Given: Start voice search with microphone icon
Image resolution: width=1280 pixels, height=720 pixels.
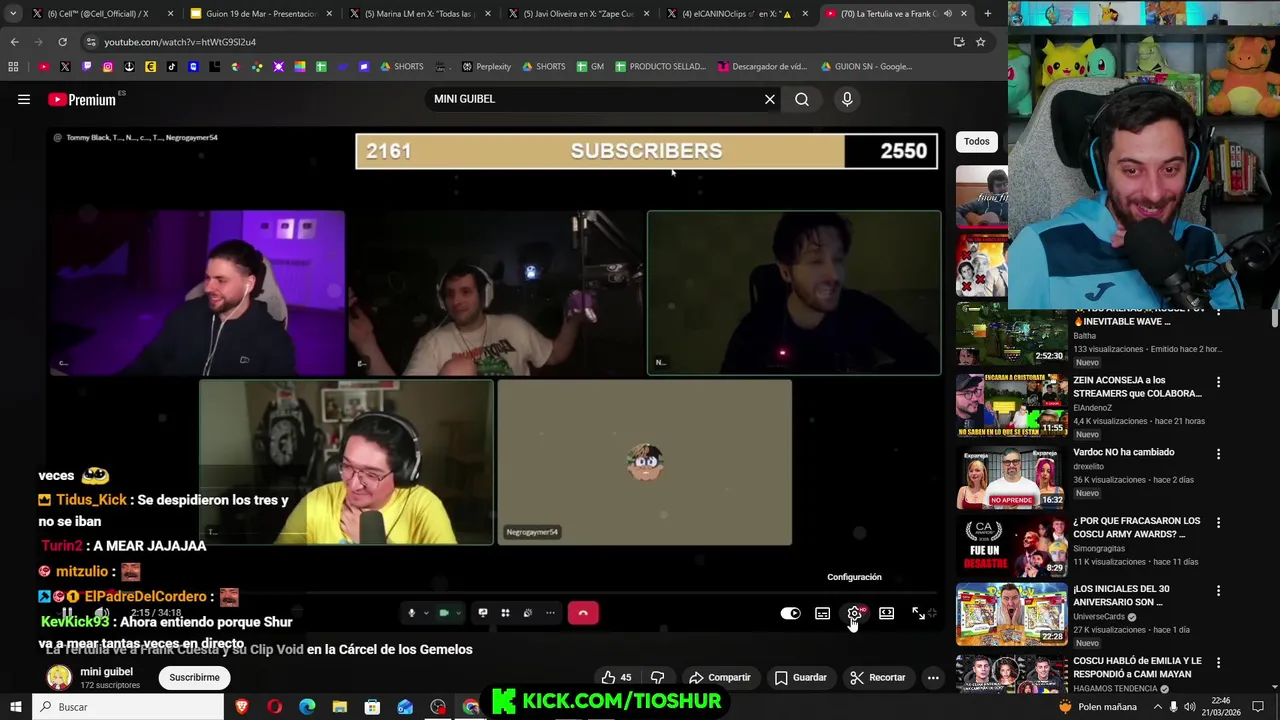Looking at the screenshot, I should (x=847, y=99).
